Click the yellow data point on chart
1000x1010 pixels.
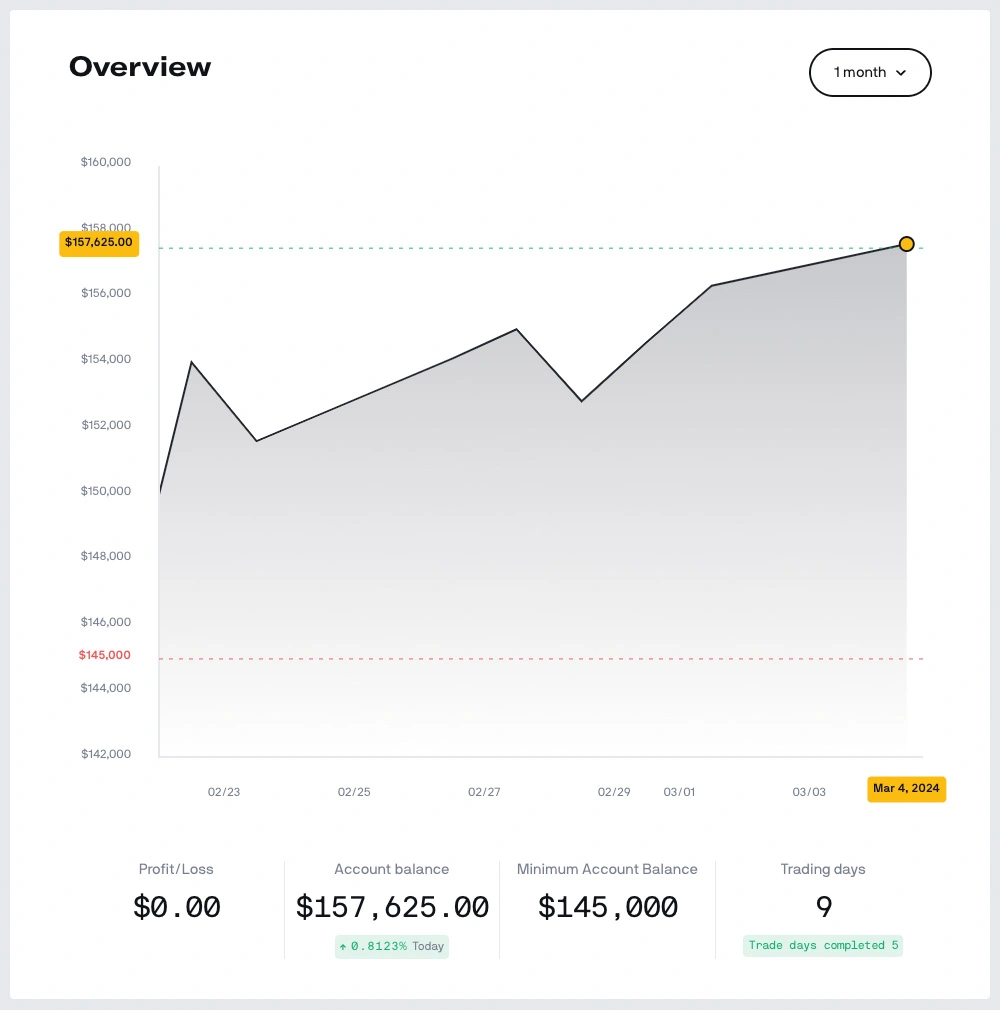pos(906,244)
